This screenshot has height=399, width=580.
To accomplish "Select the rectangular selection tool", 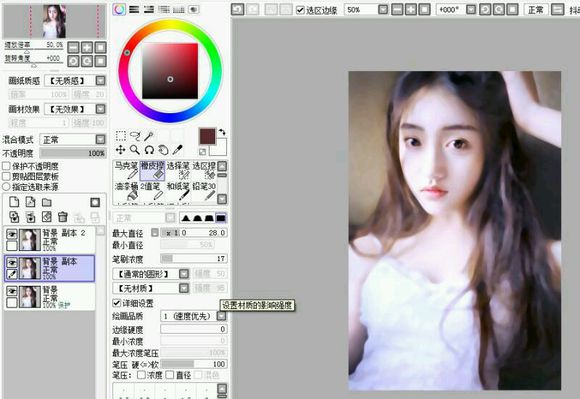I will tap(121, 136).
